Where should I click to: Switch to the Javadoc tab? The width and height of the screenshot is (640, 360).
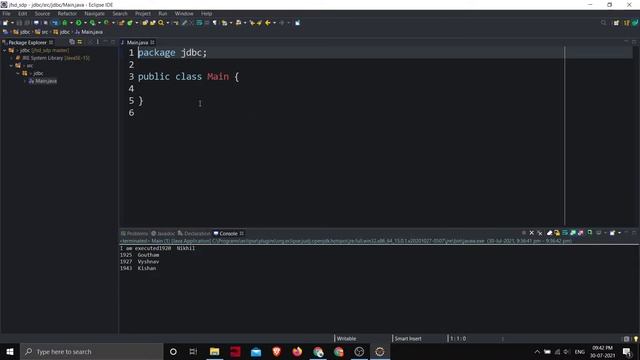tap(163, 233)
